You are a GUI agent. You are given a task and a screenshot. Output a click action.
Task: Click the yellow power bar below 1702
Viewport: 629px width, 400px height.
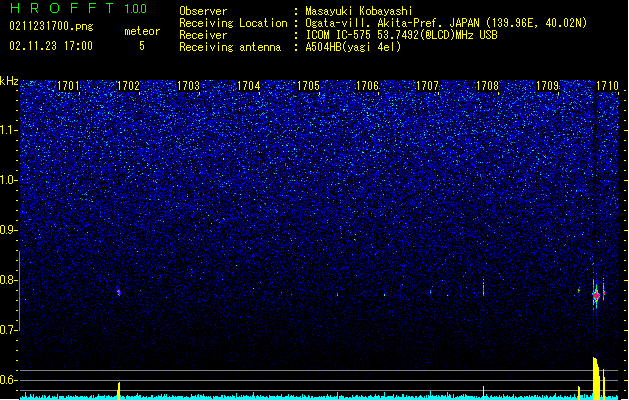(x=119, y=391)
